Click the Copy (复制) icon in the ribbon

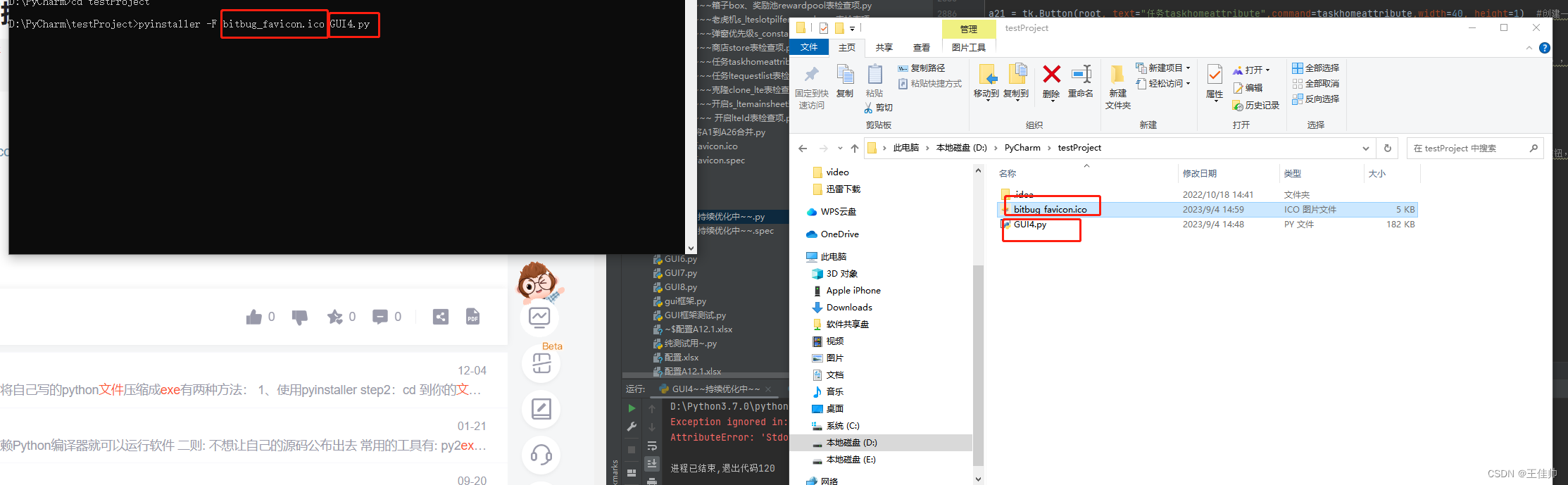pyautogui.click(x=845, y=75)
